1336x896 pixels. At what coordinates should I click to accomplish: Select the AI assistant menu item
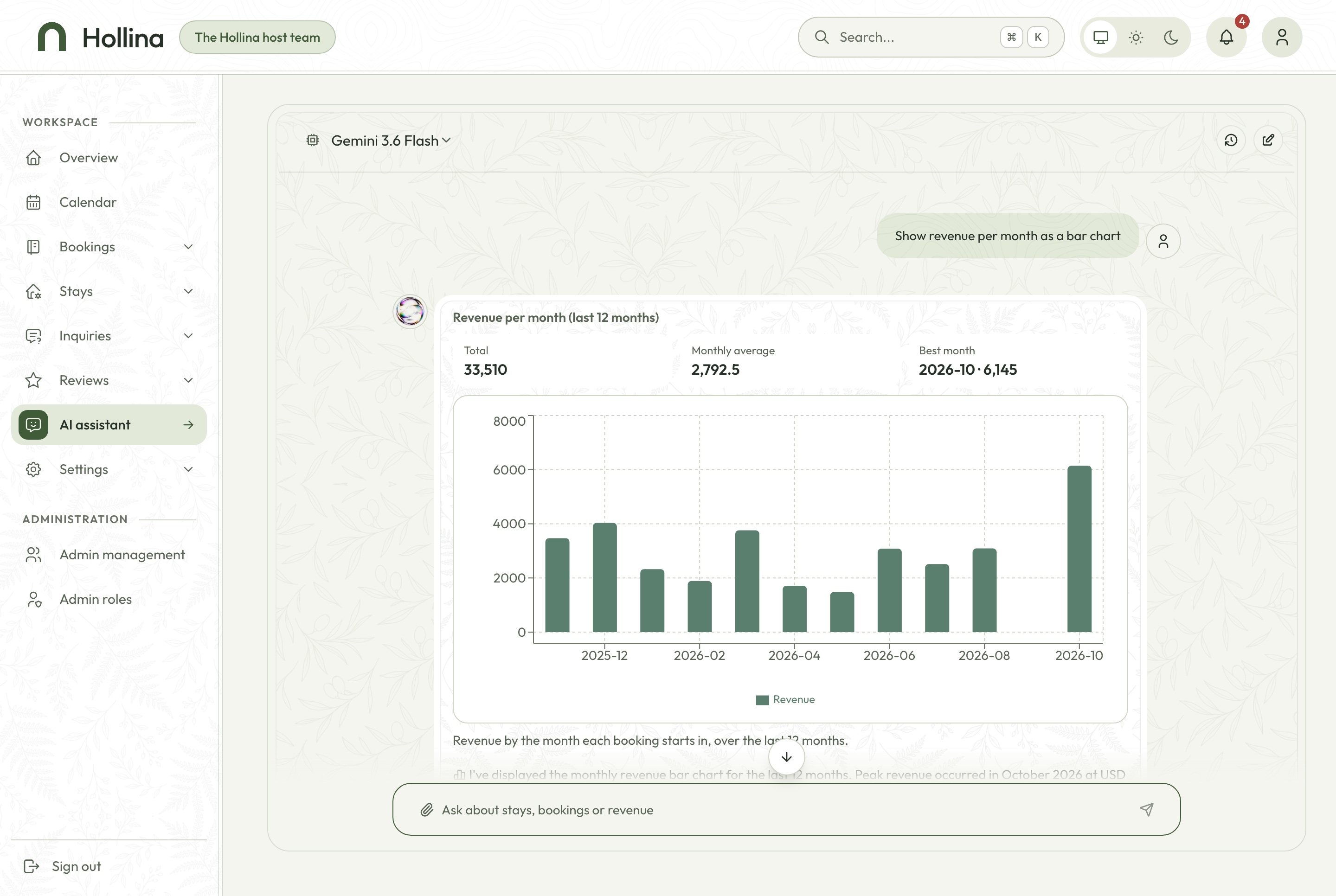coord(109,424)
